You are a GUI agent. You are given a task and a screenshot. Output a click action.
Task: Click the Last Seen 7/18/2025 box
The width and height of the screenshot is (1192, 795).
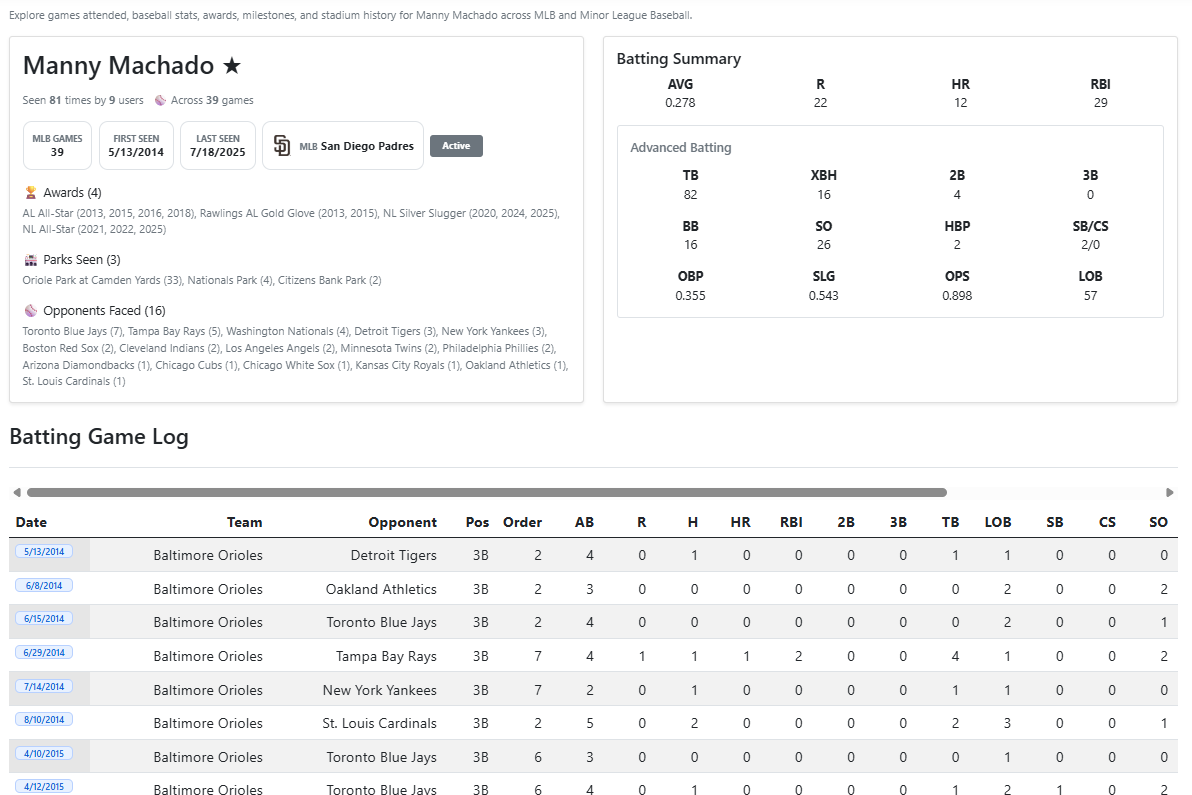pos(217,145)
